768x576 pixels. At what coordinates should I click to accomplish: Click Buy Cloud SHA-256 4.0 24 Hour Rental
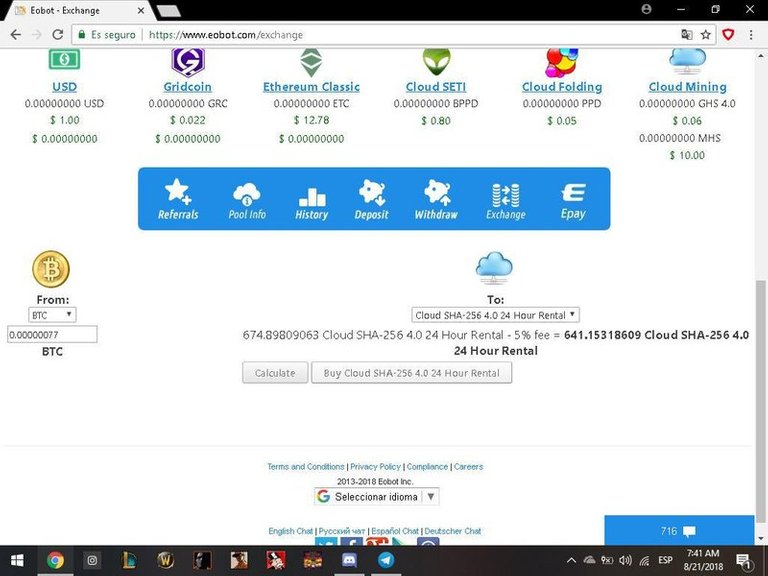pos(411,373)
